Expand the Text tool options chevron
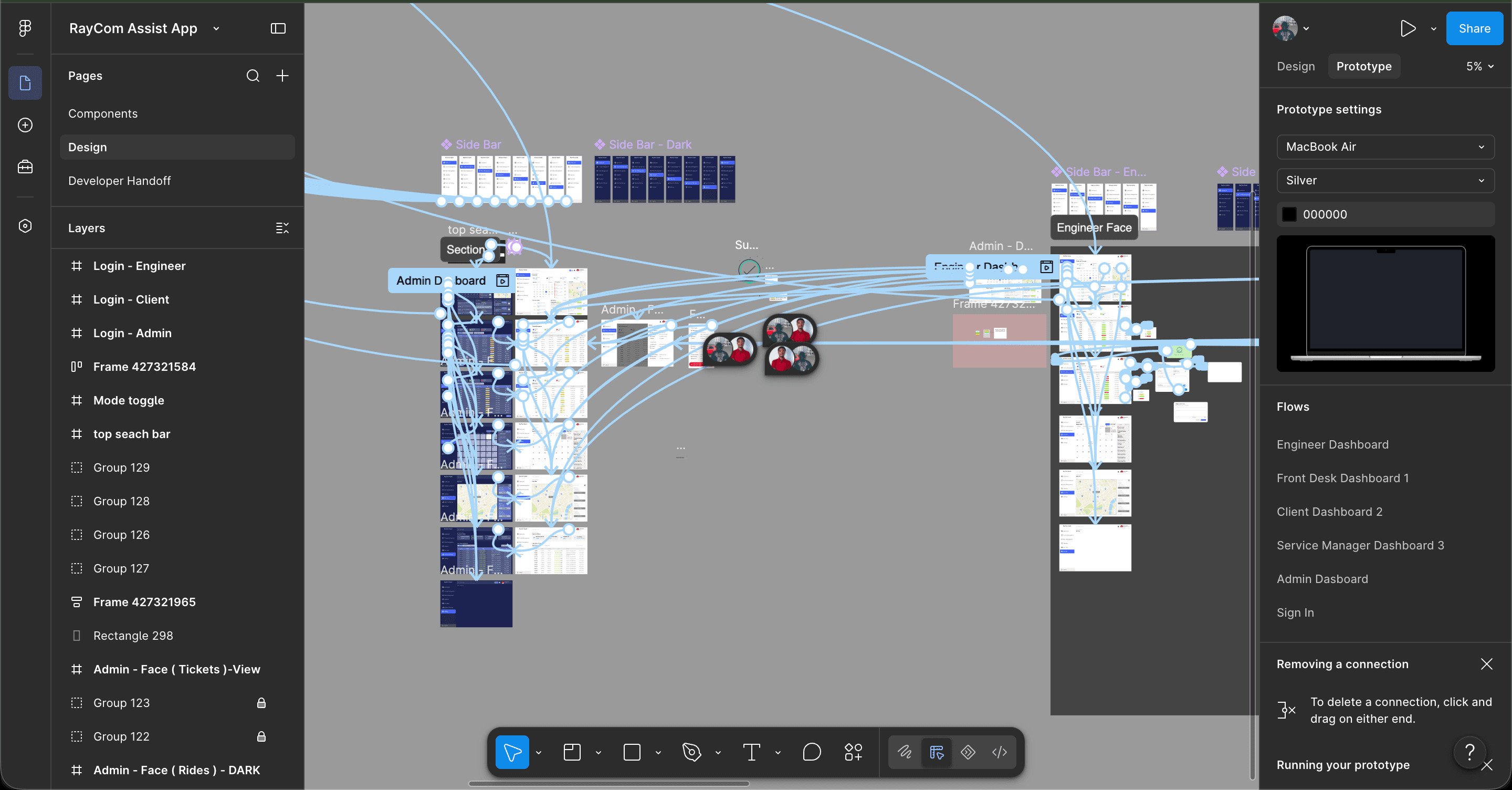The width and height of the screenshot is (1512, 790). (x=778, y=752)
